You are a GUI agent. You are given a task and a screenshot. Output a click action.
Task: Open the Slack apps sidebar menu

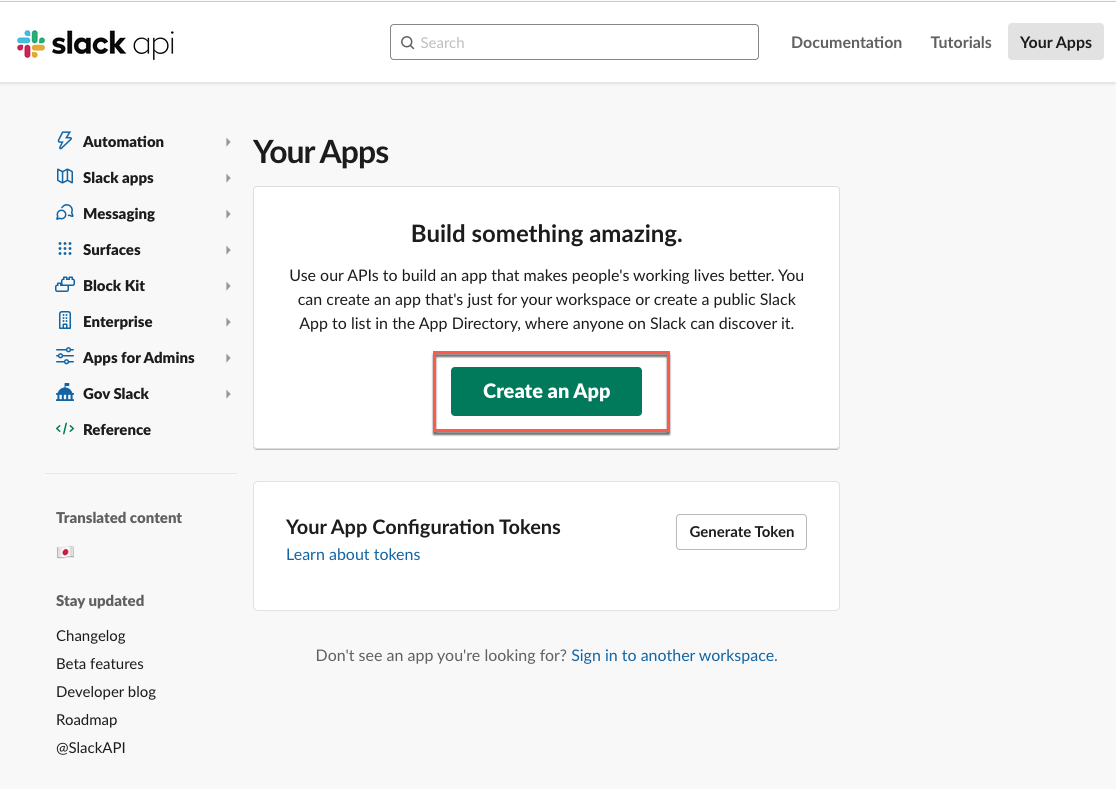(x=118, y=178)
